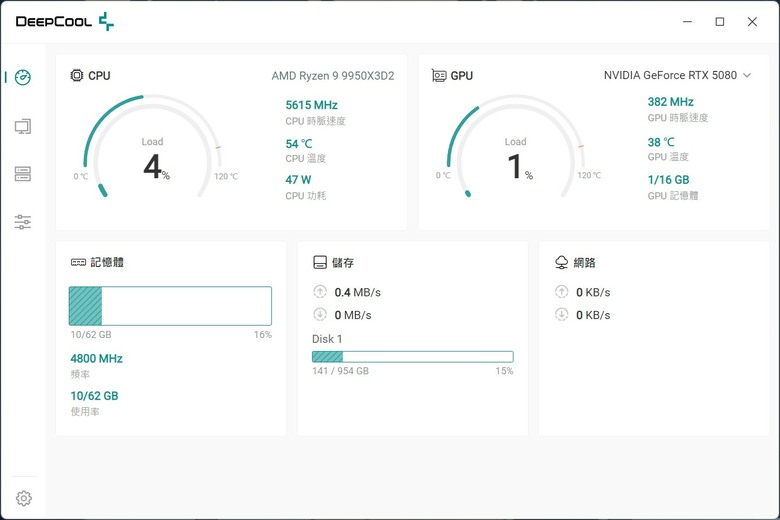Click the 47 W CPU power value
Screen dimensions: 780x520
[x=298, y=180]
